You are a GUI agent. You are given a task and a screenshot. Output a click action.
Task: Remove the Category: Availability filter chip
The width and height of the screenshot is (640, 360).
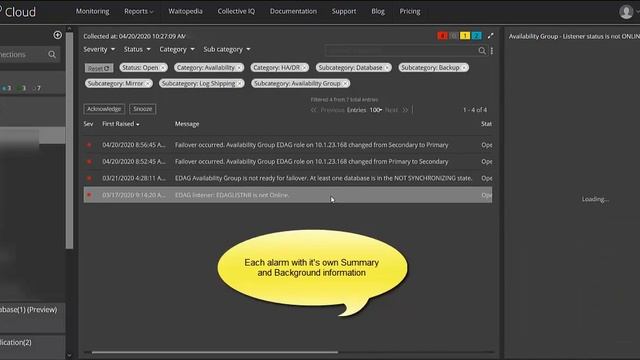click(x=239, y=68)
